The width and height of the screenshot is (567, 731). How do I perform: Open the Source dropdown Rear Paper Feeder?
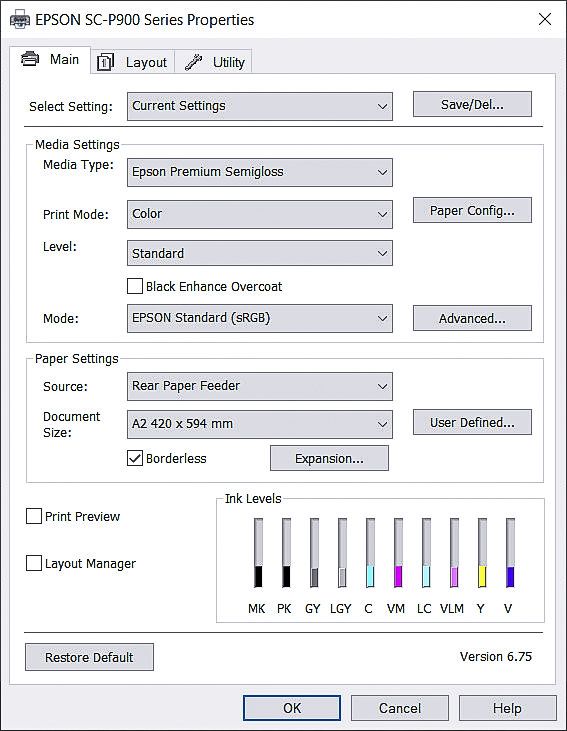(x=260, y=386)
